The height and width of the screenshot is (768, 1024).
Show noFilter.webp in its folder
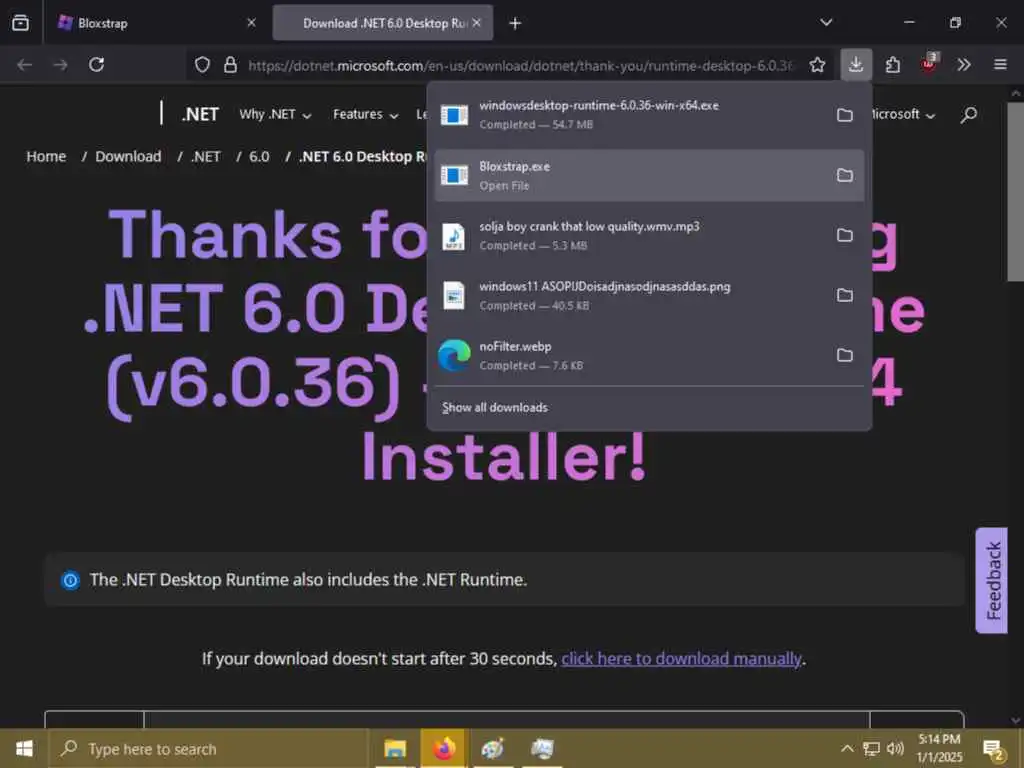pos(845,355)
